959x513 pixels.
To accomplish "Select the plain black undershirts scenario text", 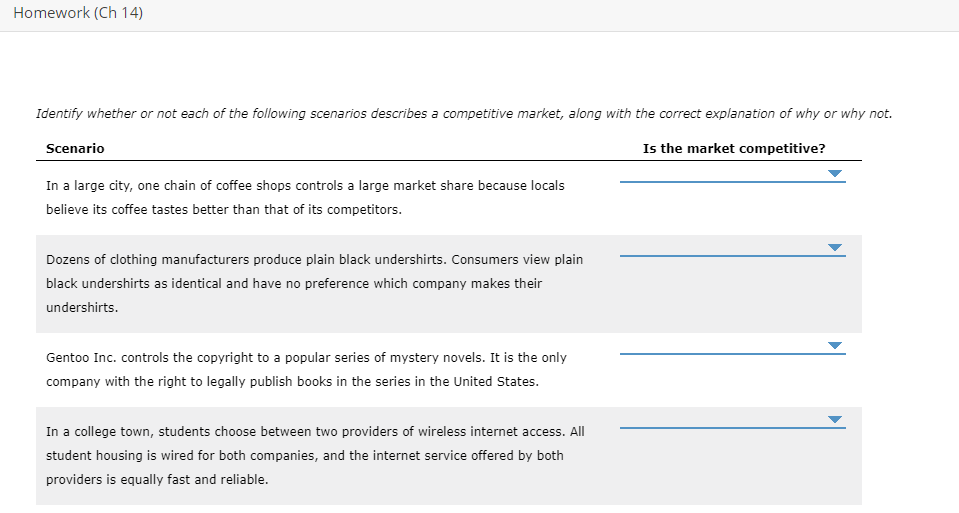I will pyautogui.click(x=314, y=283).
